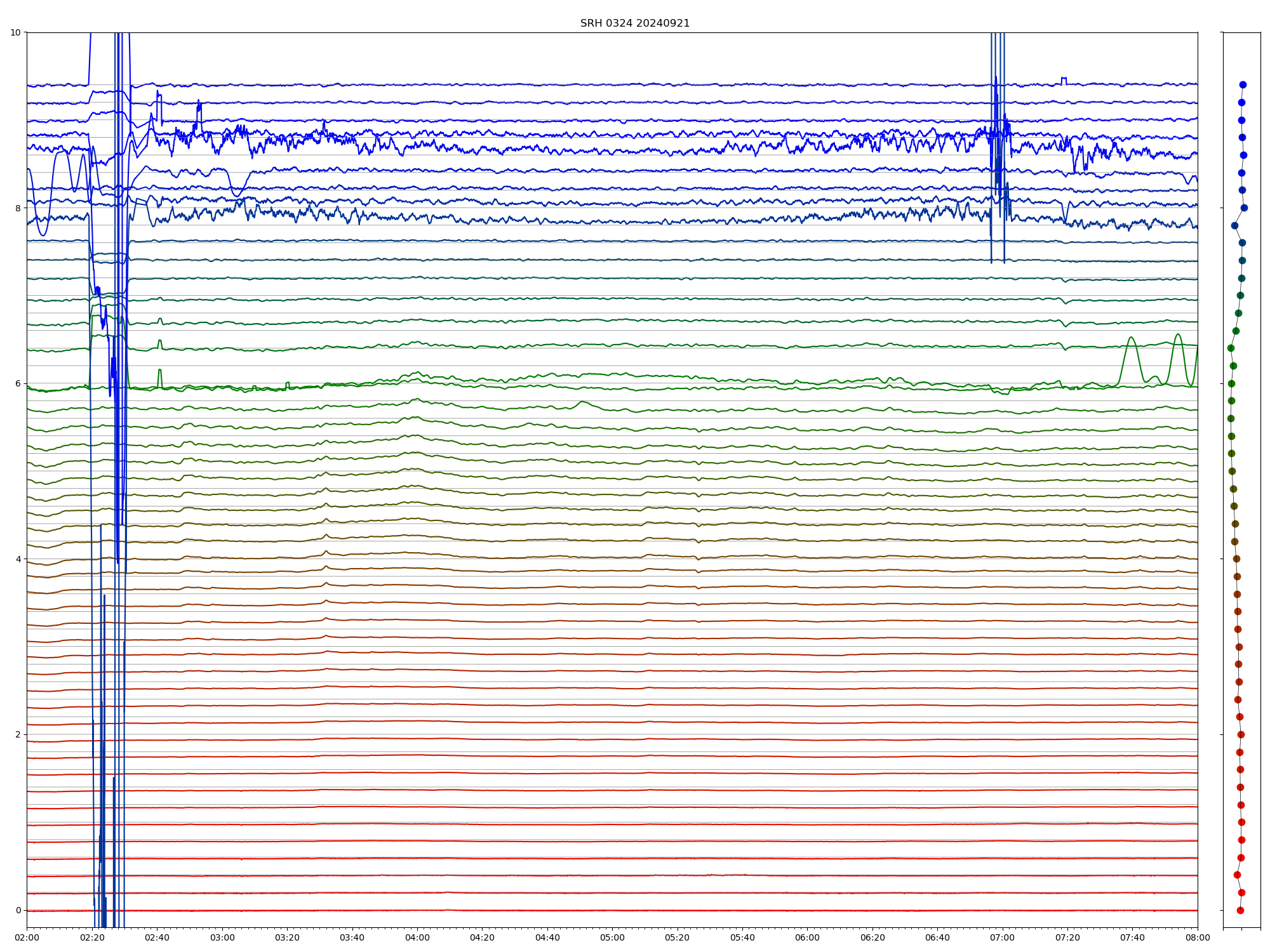
Task: Click the y-axis tick label 2
Action: point(18,734)
